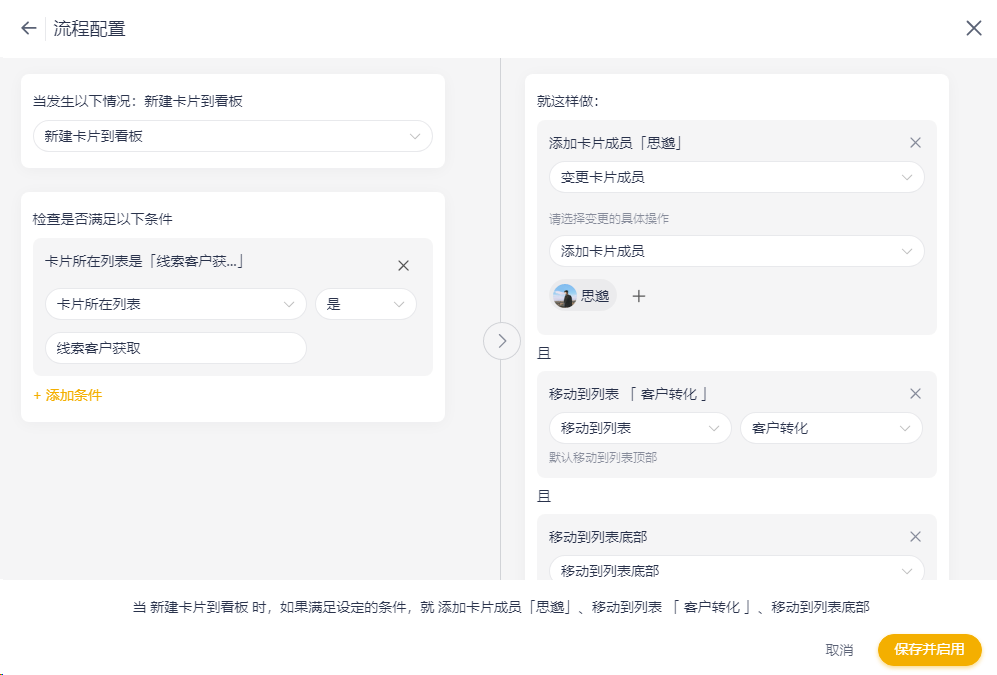Click the circular arrow between panels
Screen dimensions: 997x675
pos(502,341)
